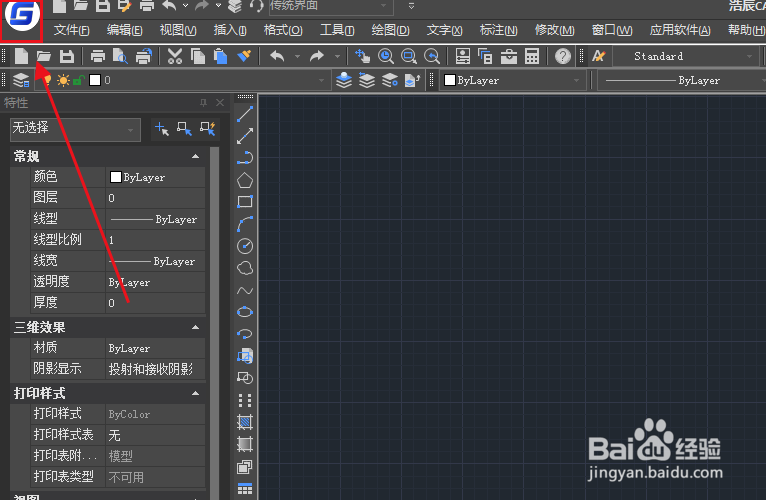766x500 pixels.
Task: Open the layer properties manager icon
Action: [21, 80]
